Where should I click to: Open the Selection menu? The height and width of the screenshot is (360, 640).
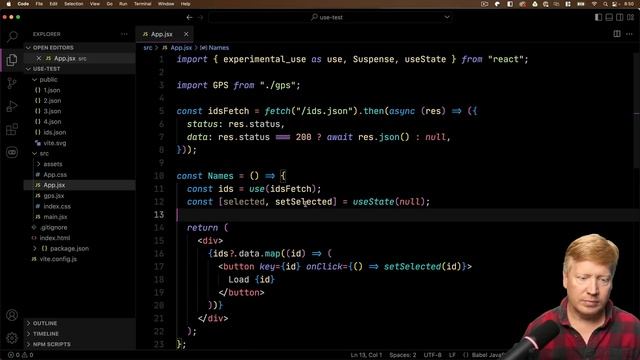pyautogui.click(x=74, y=4)
